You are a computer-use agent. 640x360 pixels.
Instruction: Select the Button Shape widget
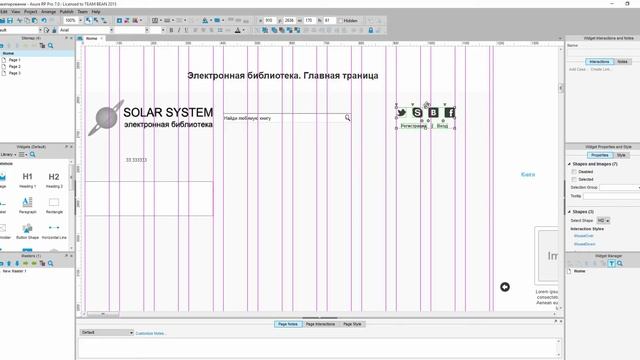tap(27, 231)
